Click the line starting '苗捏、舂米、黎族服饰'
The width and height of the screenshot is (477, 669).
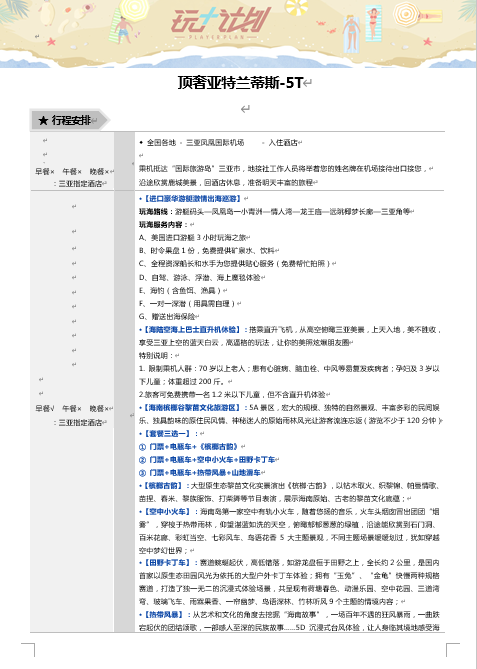[x=273, y=498]
